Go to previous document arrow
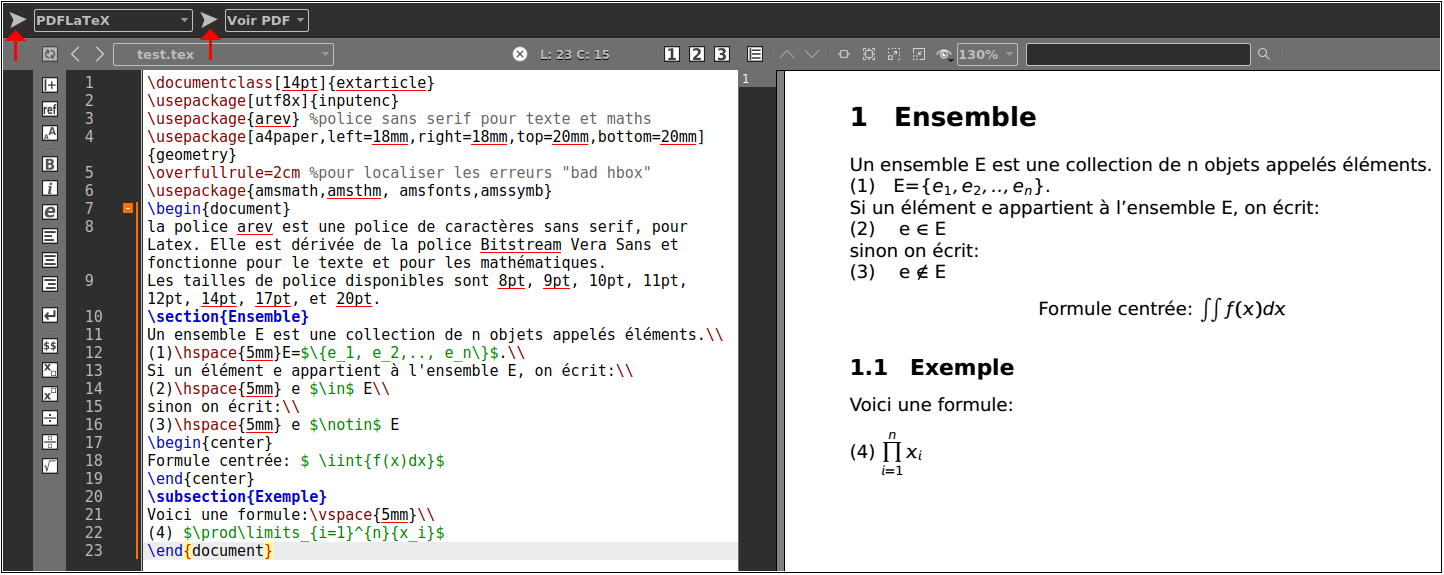Viewport: 1444px width, 575px height. [x=76, y=54]
